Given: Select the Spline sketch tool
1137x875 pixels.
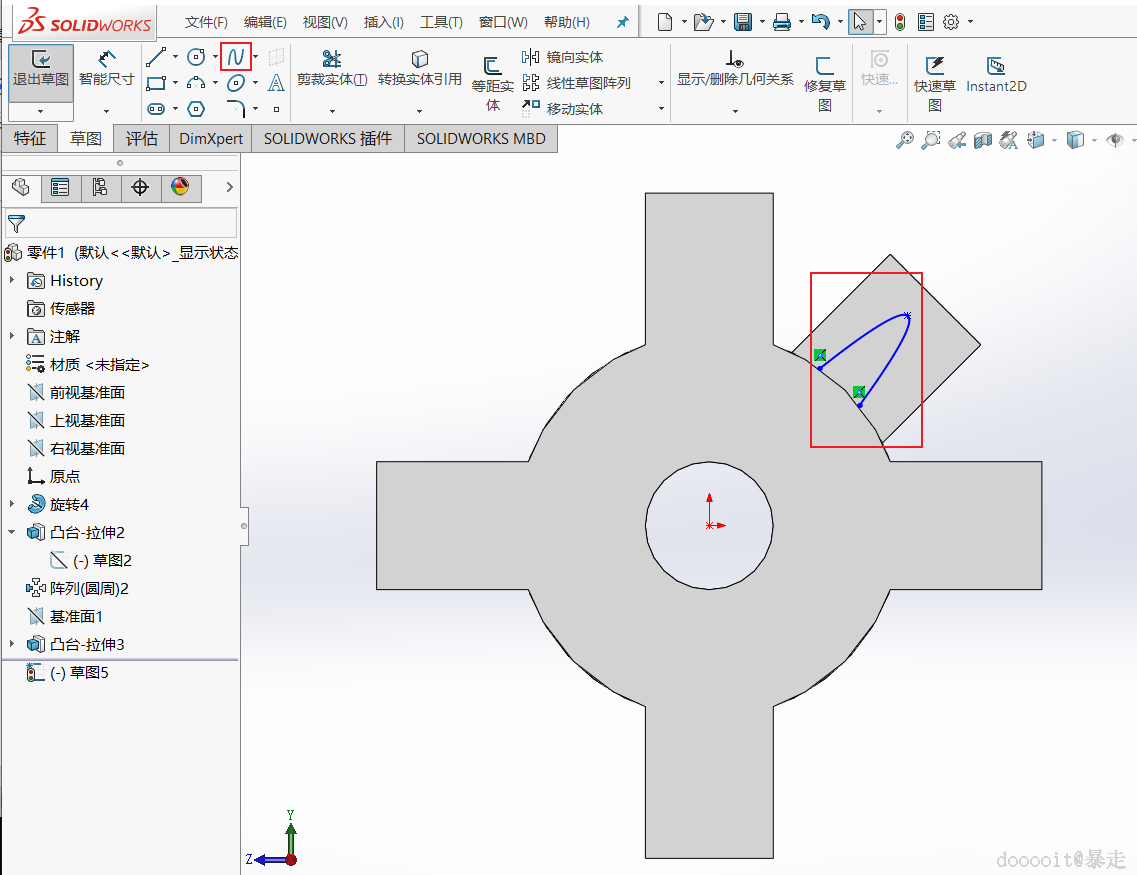Looking at the screenshot, I should coord(235,57).
